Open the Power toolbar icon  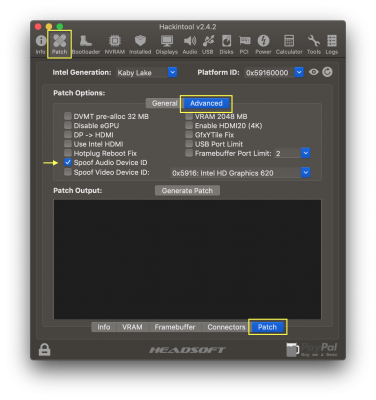[x=263, y=44]
